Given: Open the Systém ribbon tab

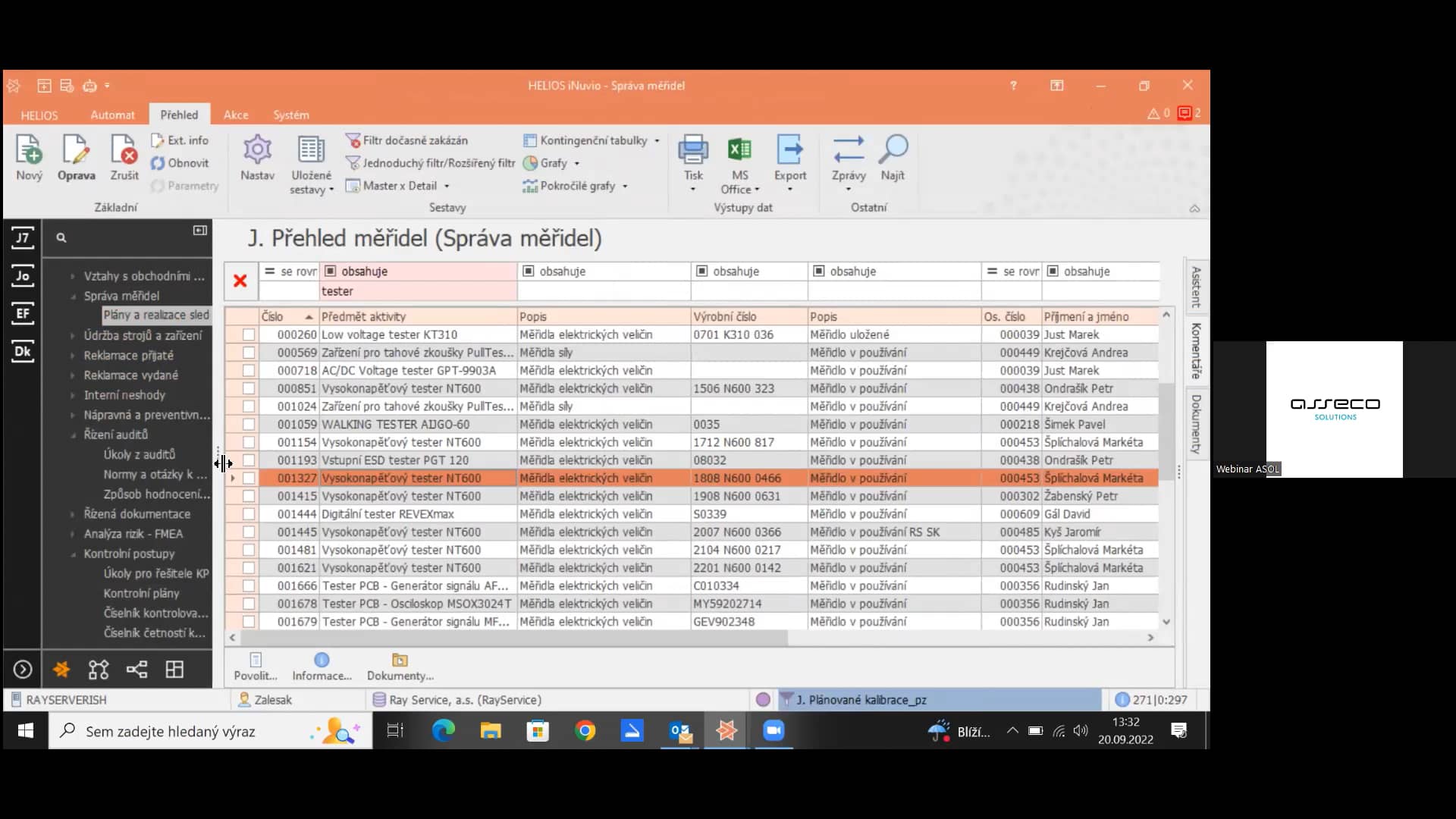Looking at the screenshot, I should tap(291, 115).
